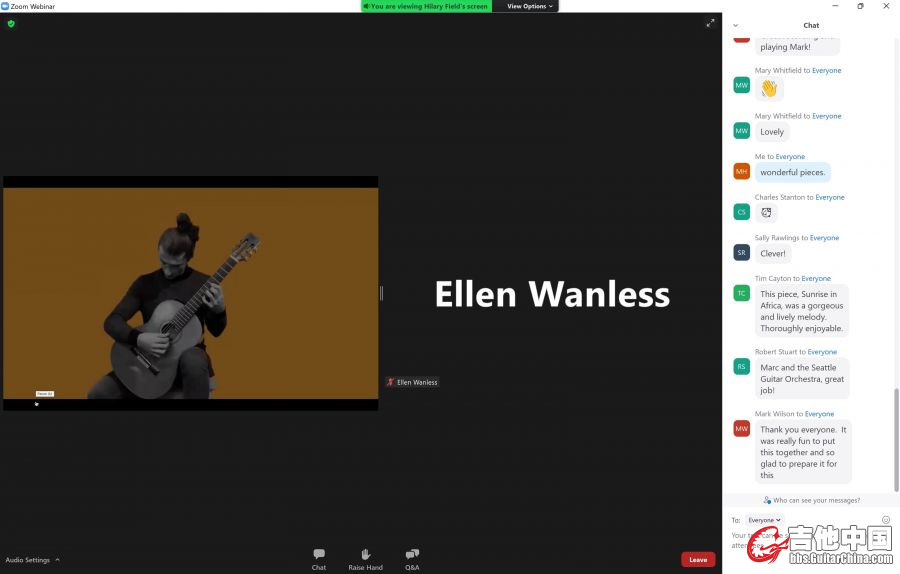The image size is (900, 574).
Task: Open the emoji picker in chat
Action: pos(886,520)
